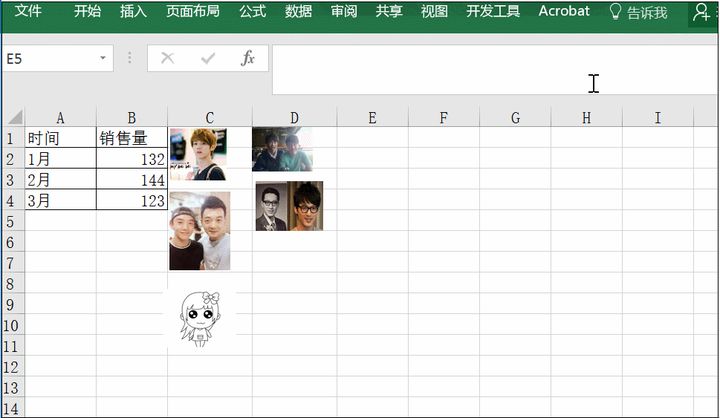Click the Enter checkmark icon in formula bar
Viewport: 720px width, 418px height.
coord(207,59)
